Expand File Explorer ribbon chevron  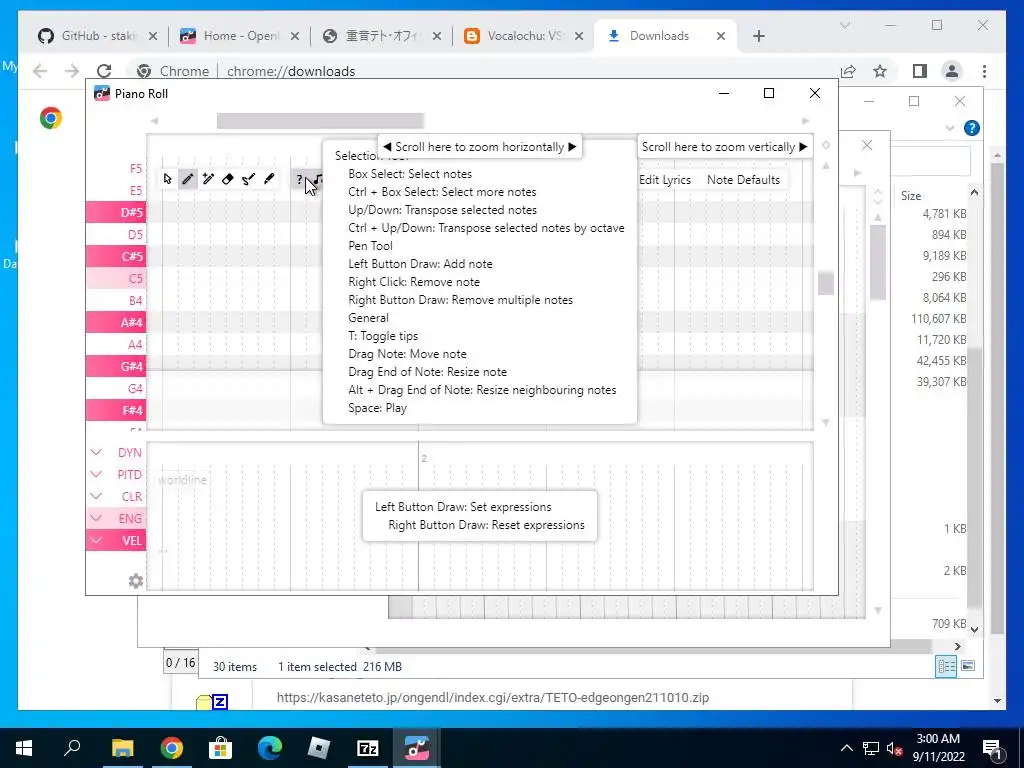pos(950,128)
